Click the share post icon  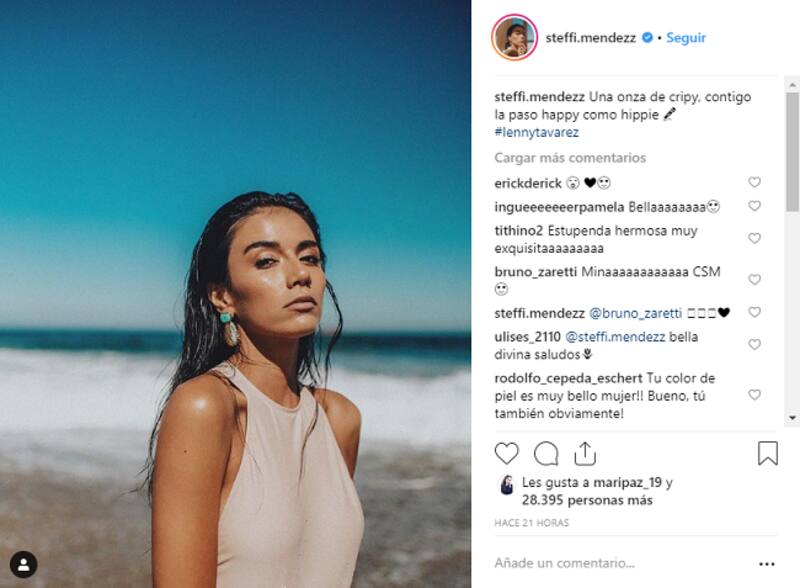pos(585,454)
